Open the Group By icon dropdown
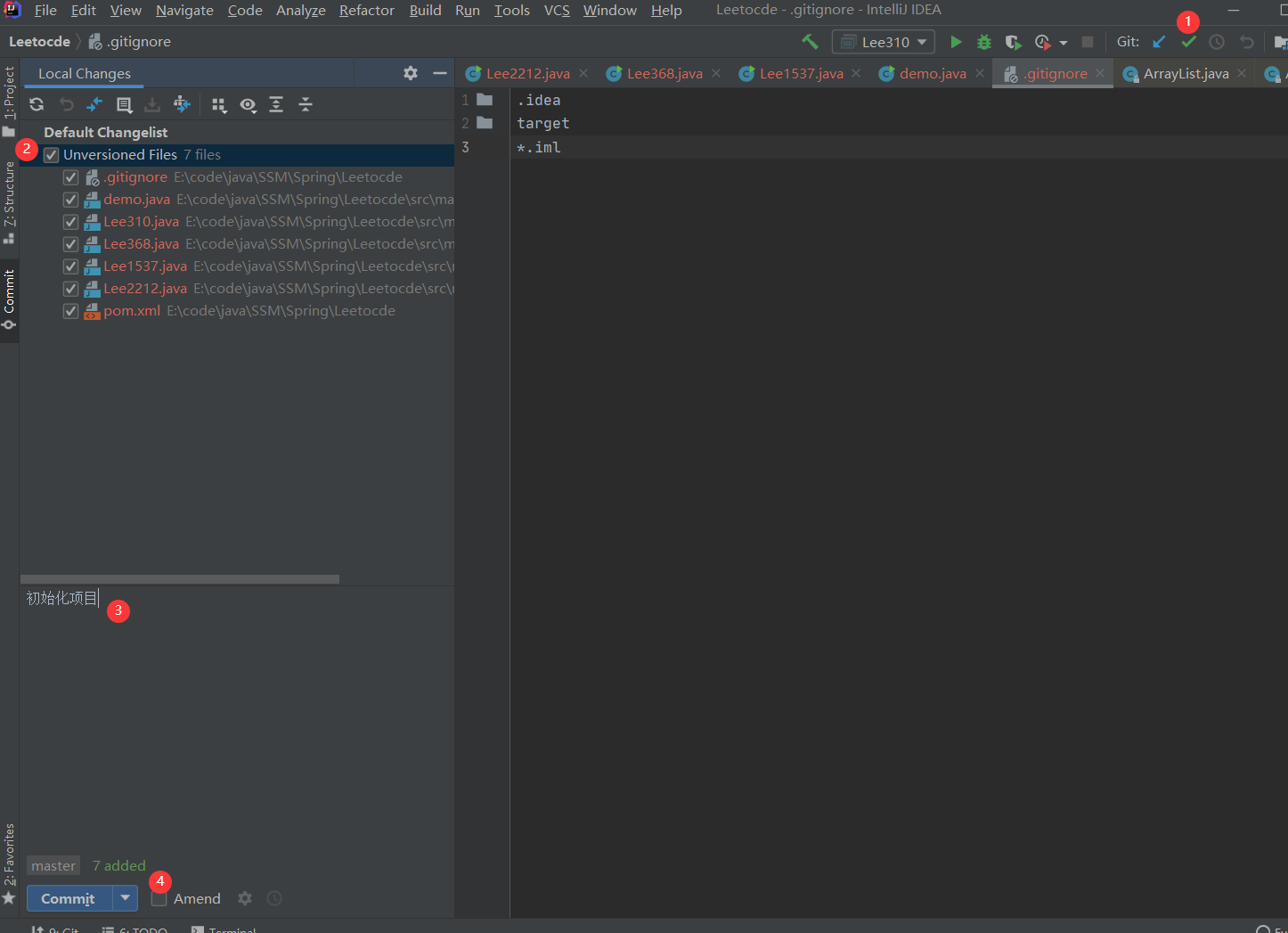1288x933 pixels. click(x=219, y=105)
